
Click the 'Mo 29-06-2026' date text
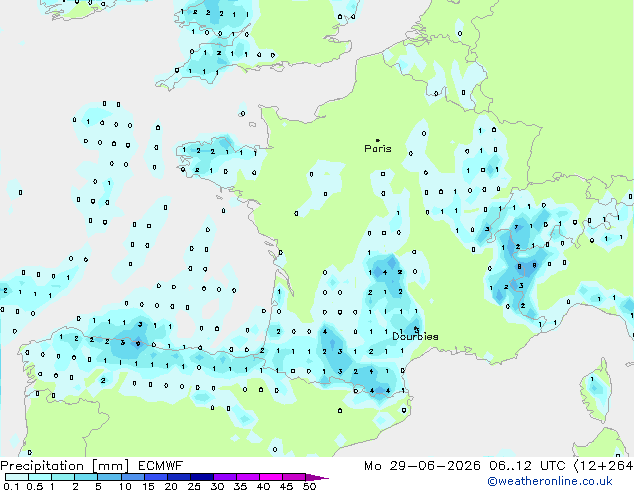tap(422, 466)
